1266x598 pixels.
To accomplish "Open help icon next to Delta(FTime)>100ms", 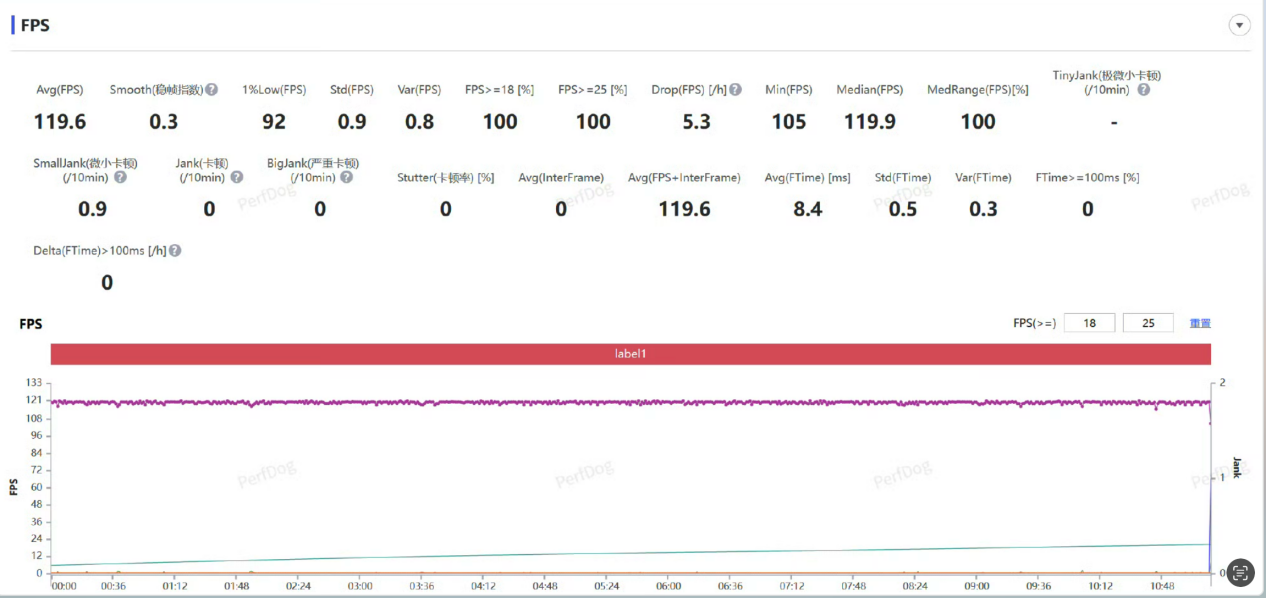I will point(175,251).
